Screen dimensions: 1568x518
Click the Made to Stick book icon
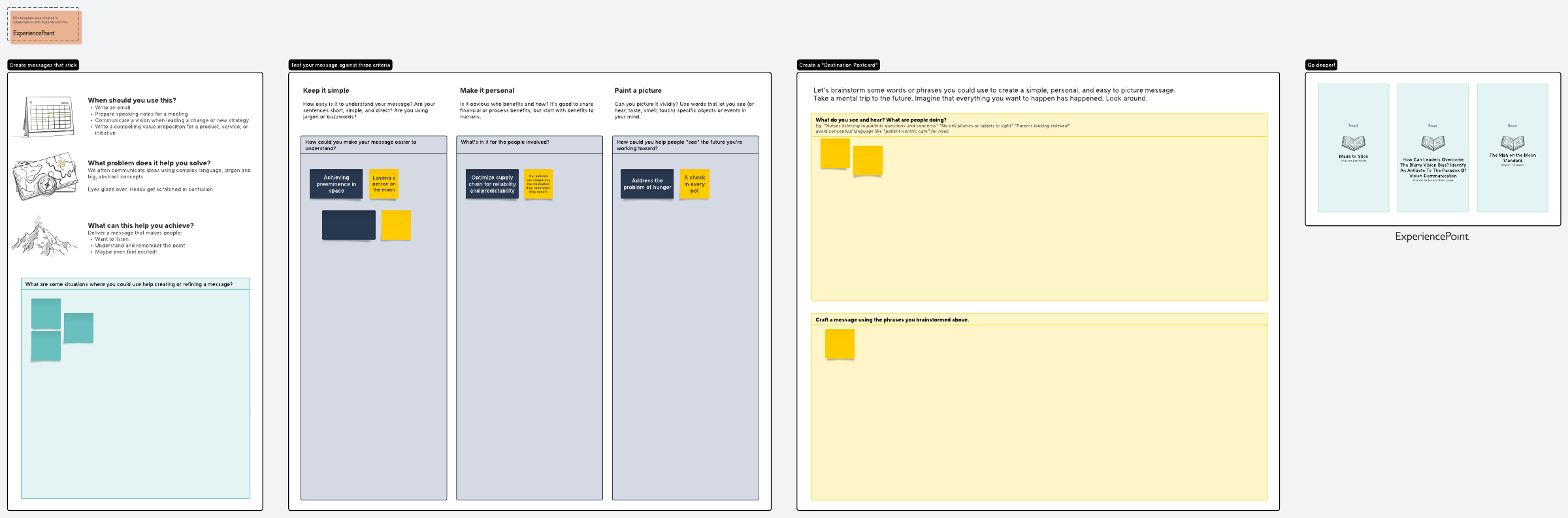click(x=1353, y=143)
